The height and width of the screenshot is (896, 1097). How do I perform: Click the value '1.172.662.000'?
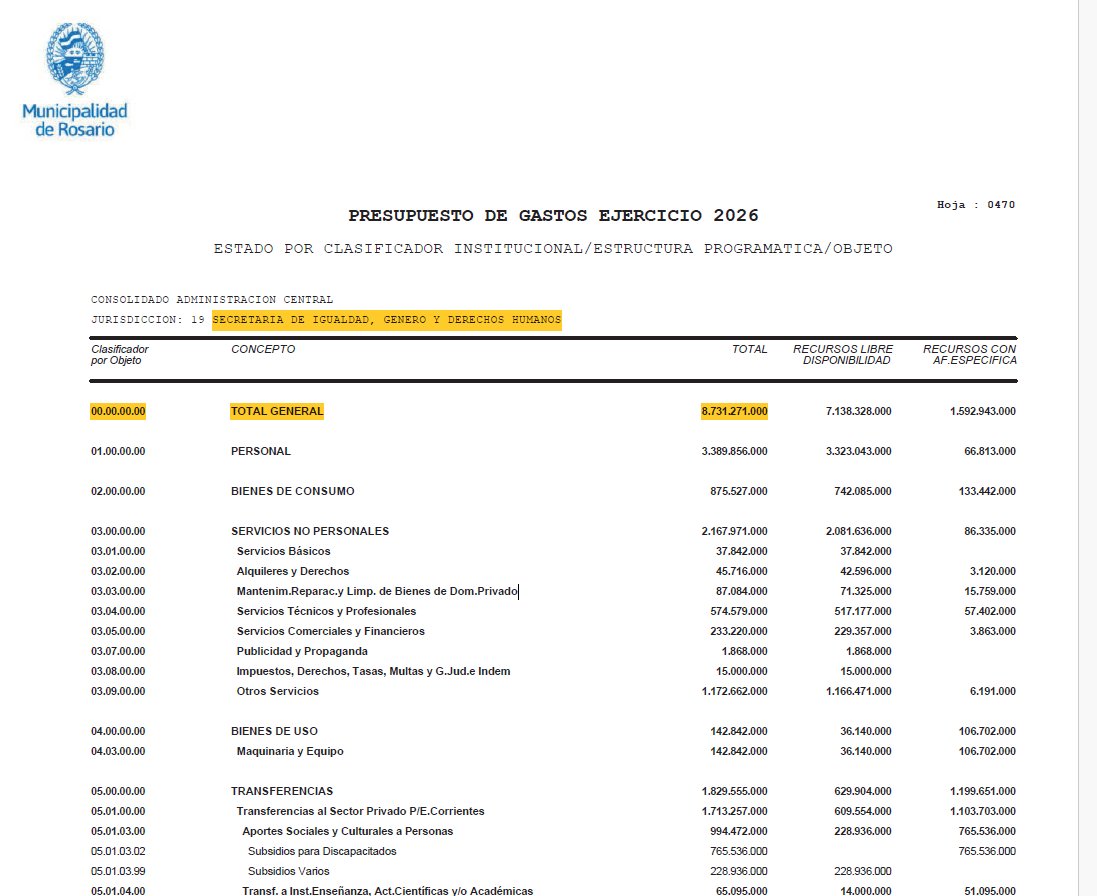coord(735,691)
